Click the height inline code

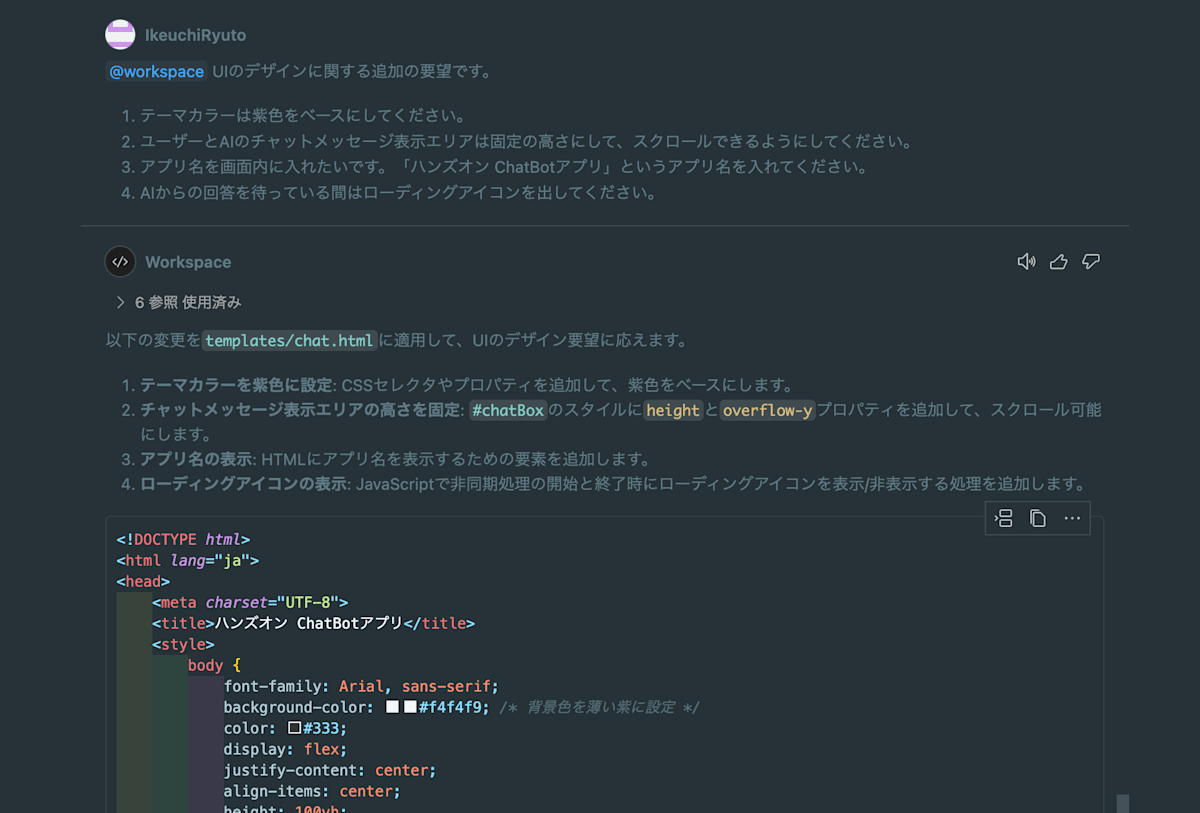click(673, 410)
